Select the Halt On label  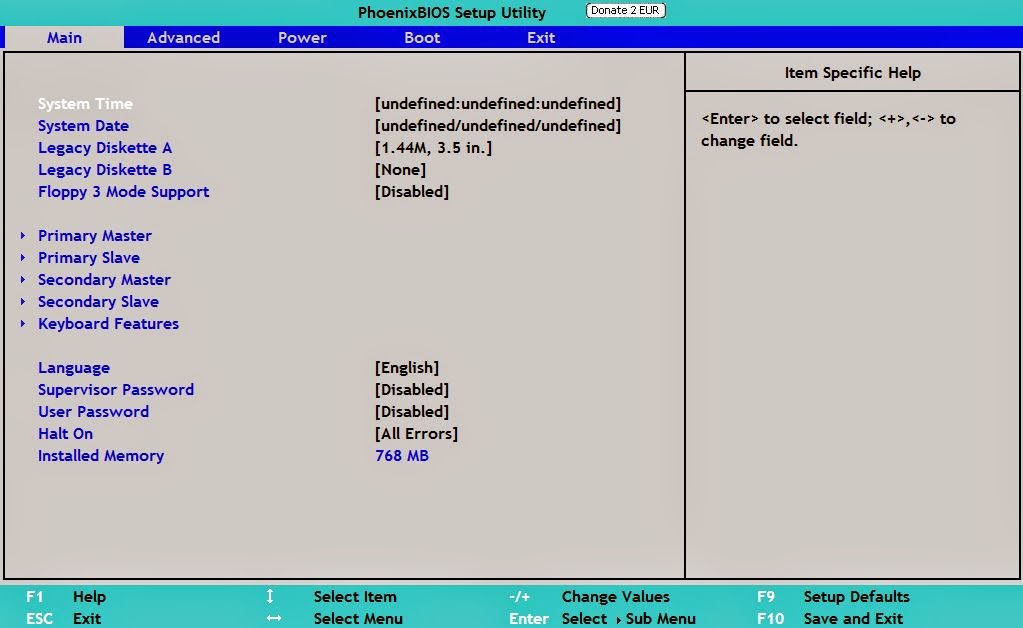coord(65,434)
